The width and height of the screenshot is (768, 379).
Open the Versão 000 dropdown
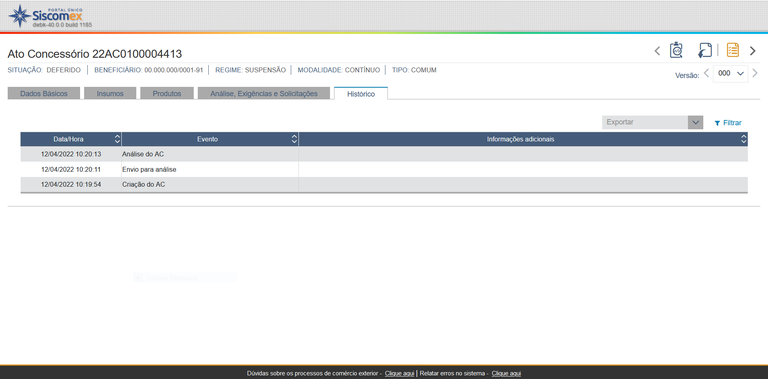pos(730,73)
